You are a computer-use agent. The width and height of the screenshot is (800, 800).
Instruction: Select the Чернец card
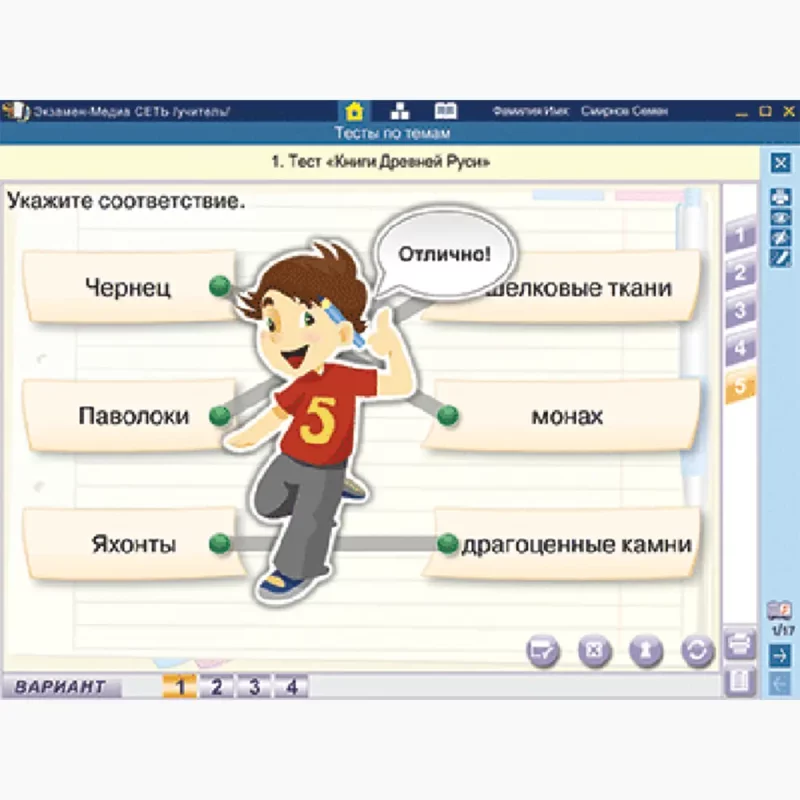click(131, 287)
